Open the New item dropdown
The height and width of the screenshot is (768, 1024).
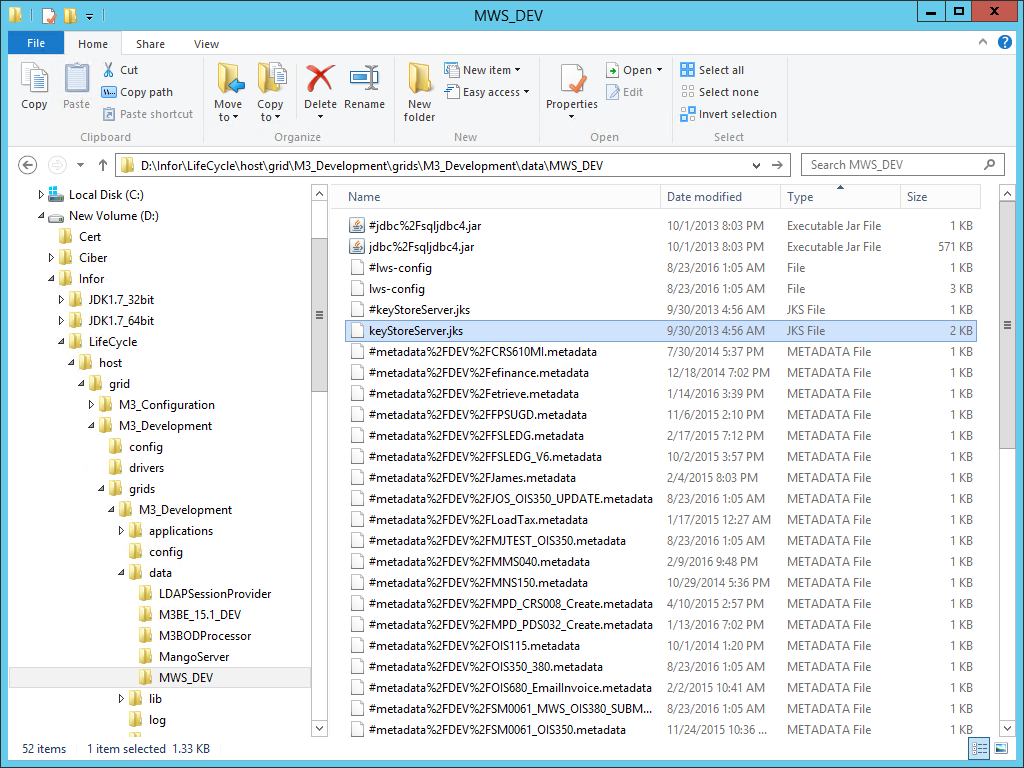tap(483, 70)
